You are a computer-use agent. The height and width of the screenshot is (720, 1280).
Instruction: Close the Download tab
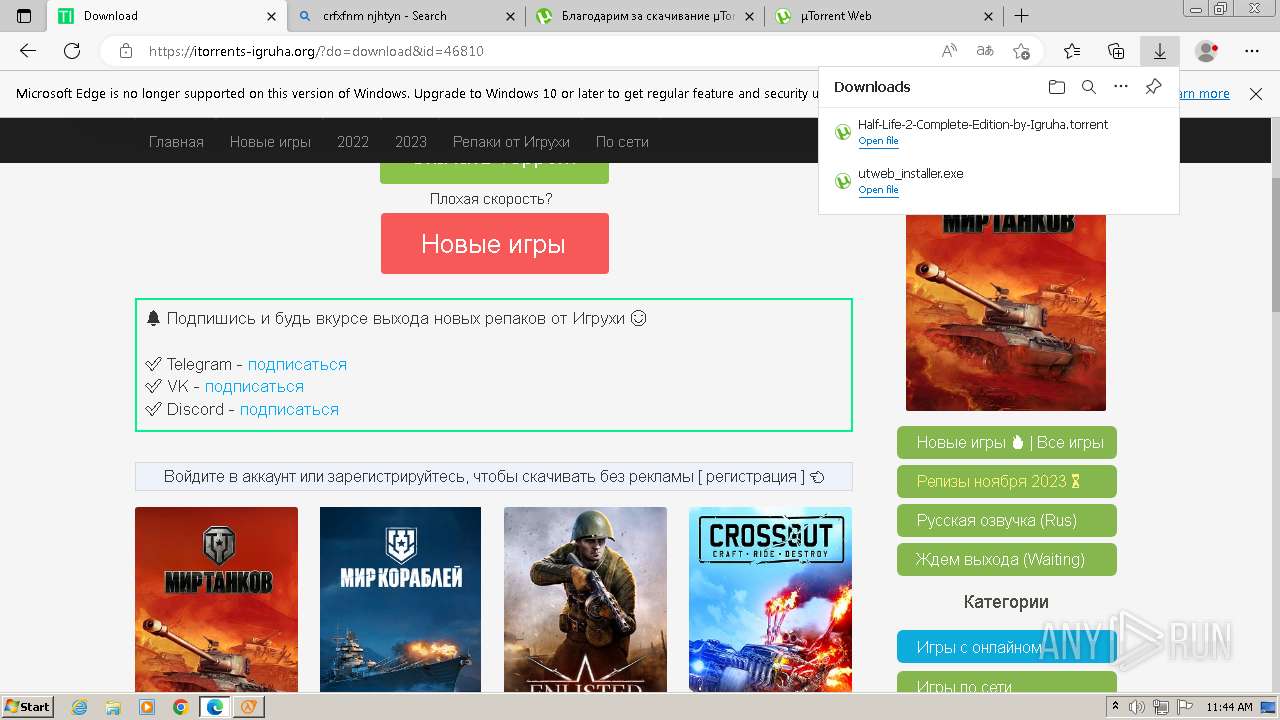pyautogui.click(x=271, y=16)
